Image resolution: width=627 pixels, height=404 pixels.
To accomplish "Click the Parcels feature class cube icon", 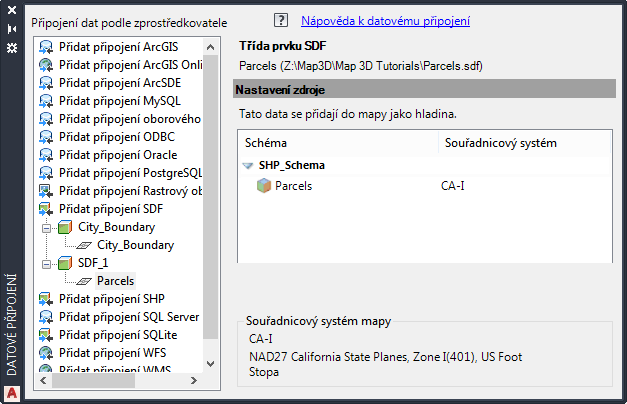I will [x=264, y=185].
